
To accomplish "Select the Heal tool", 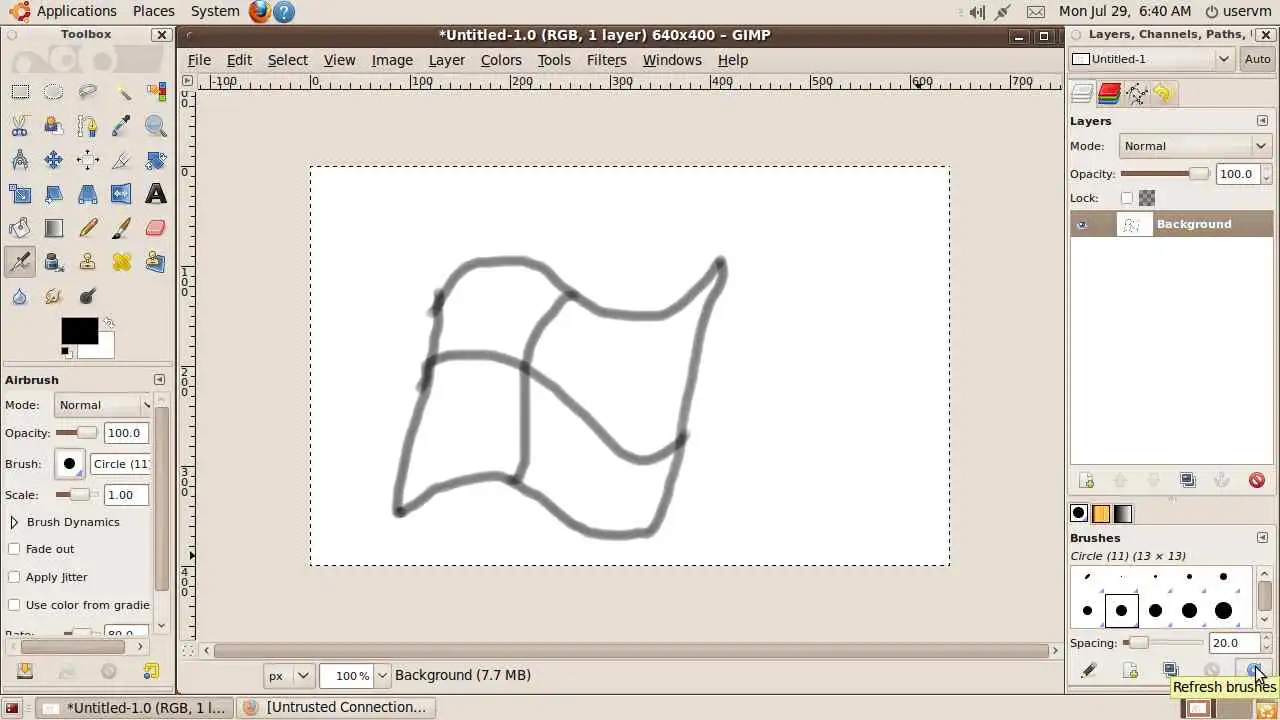I will click(x=122, y=262).
